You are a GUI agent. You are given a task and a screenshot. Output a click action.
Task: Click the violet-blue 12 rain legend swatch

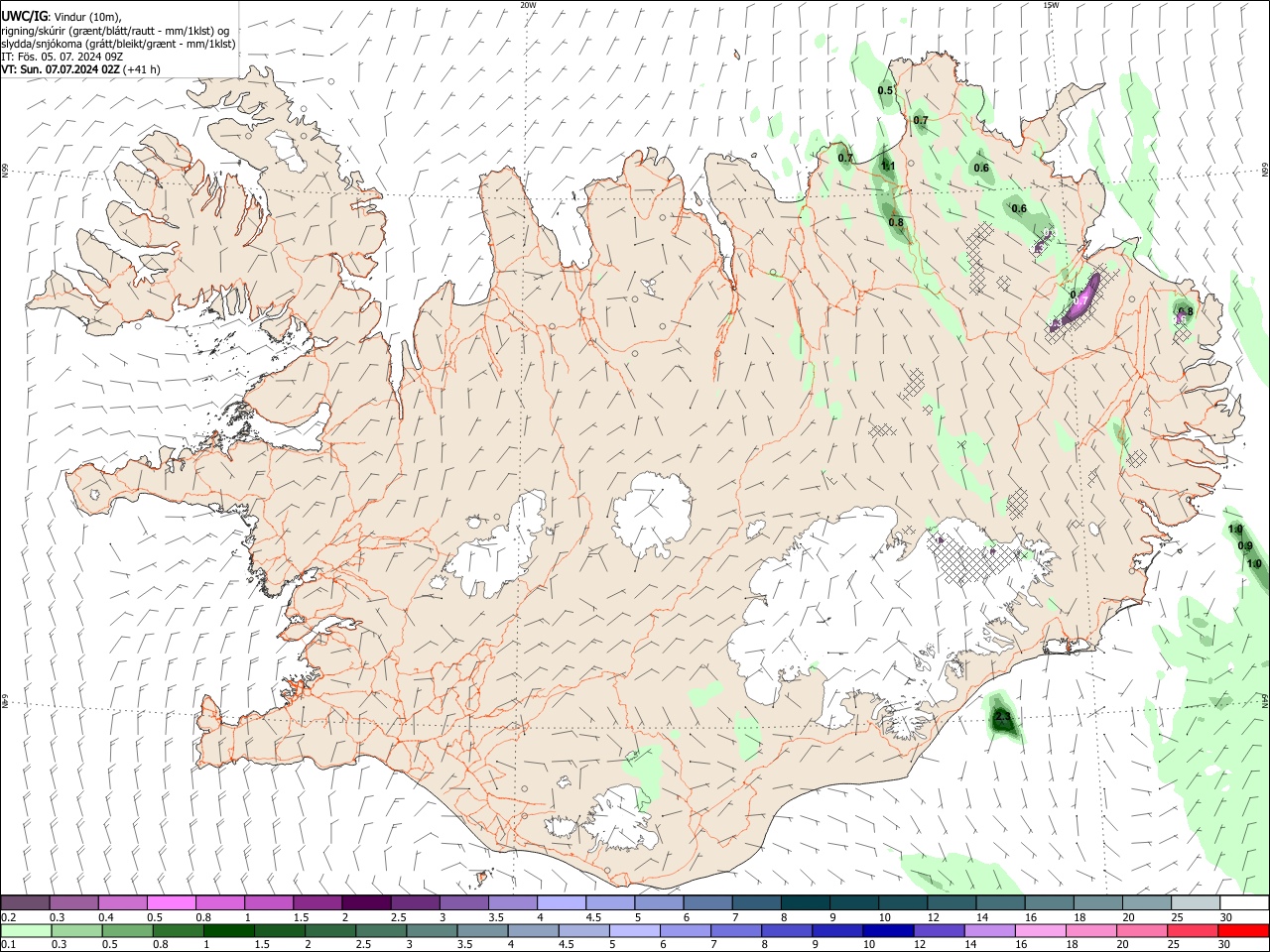coord(939,930)
